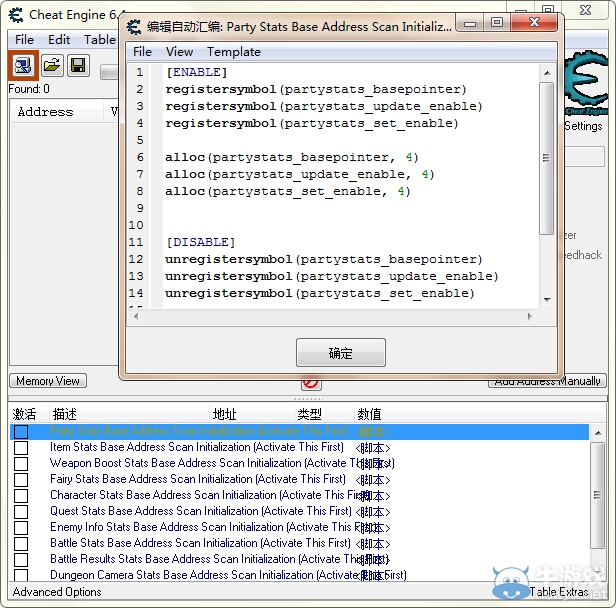Image resolution: width=616 pixels, height=608 pixels.
Task: Select Enemy Info Stats Base Address row
Action: click(x=299, y=528)
